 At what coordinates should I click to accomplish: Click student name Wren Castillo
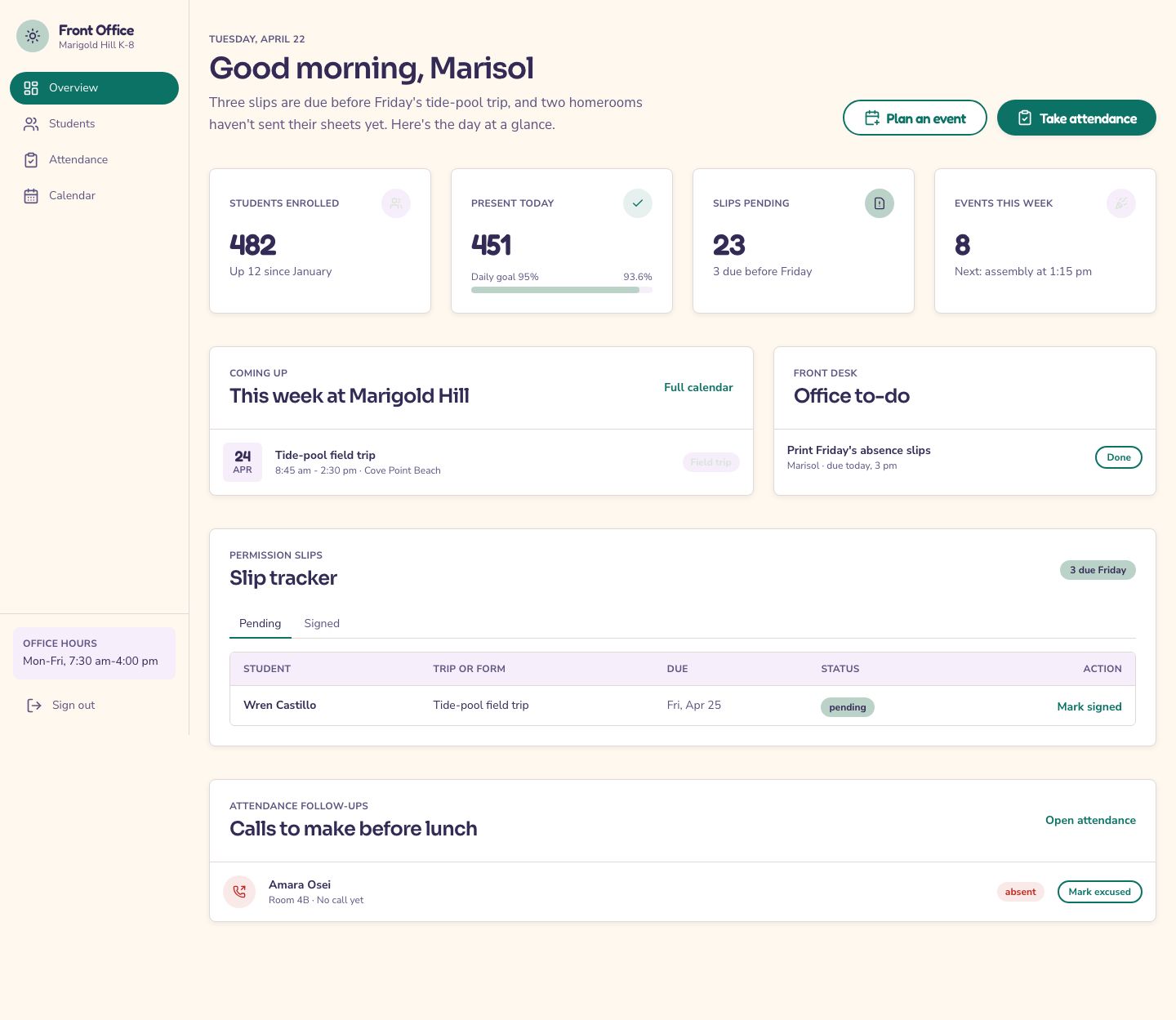(279, 705)
